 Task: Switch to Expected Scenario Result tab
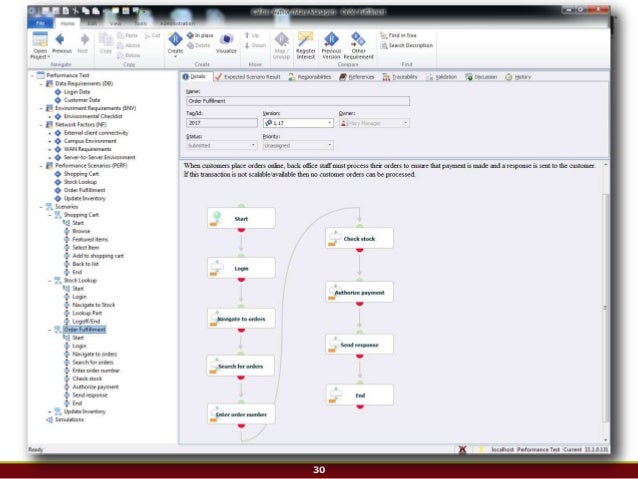tap(248, 77)
